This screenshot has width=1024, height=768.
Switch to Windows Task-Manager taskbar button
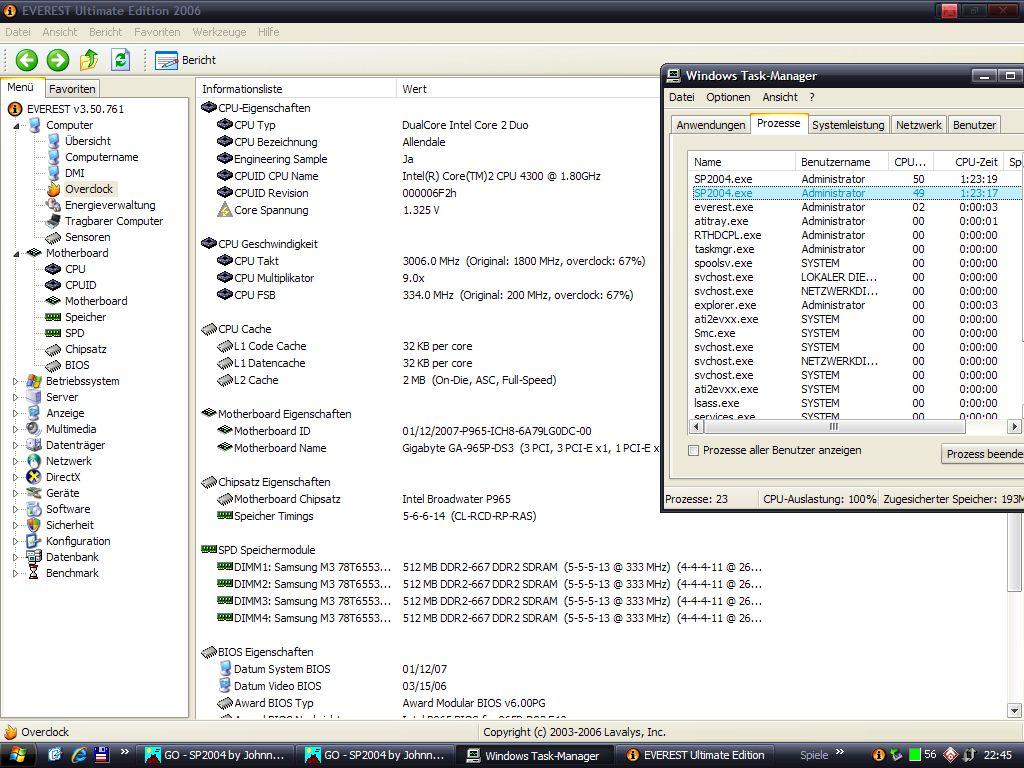coord(534,756)
